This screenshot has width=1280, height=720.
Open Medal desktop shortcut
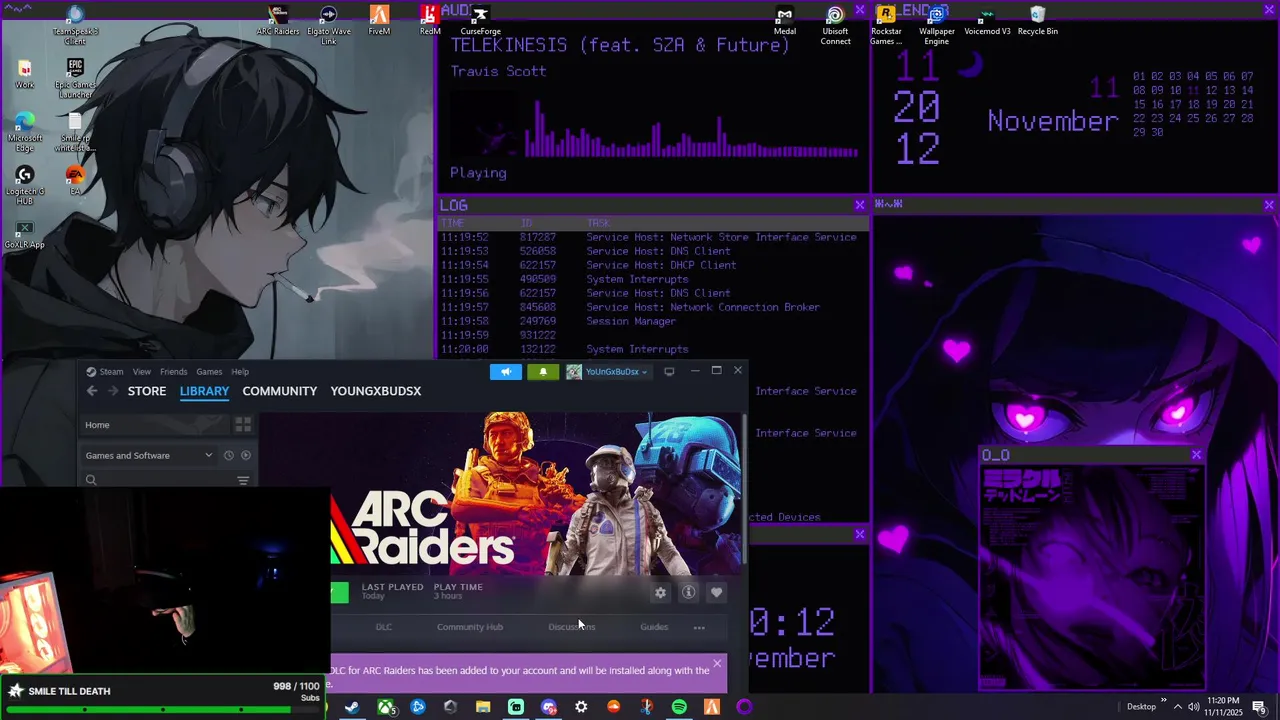(785, 20)
